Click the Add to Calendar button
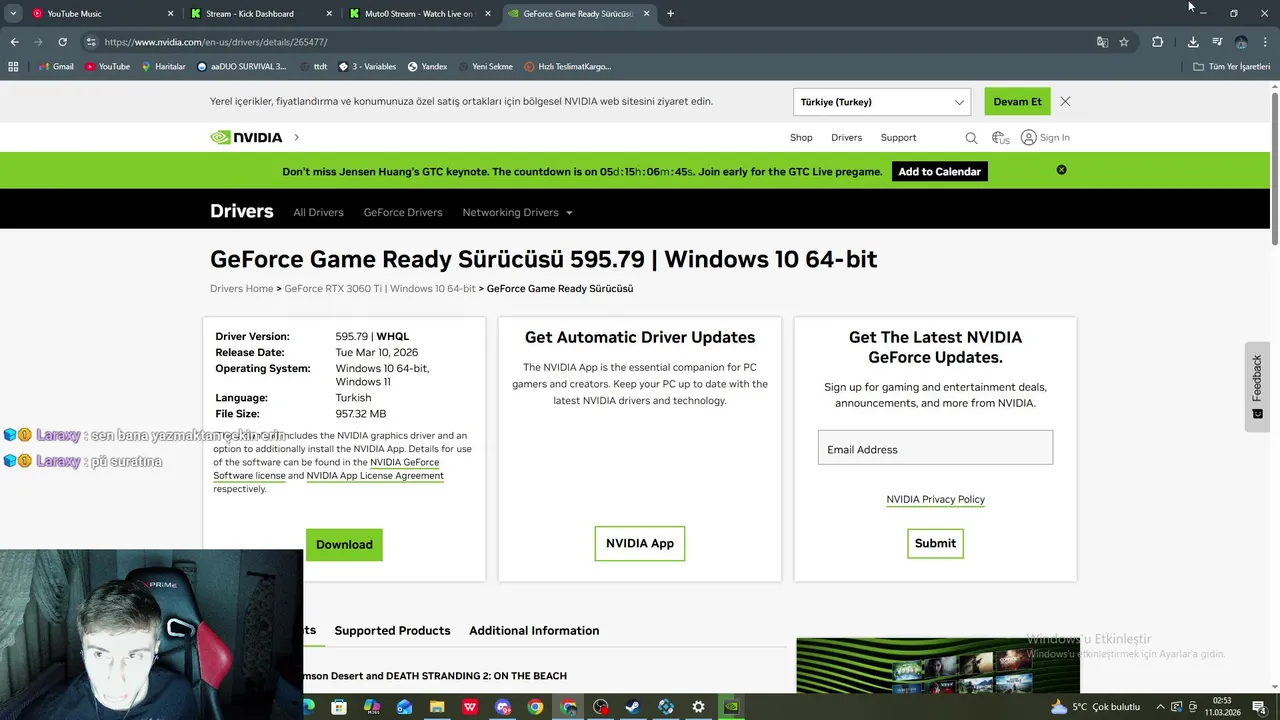 tap(939, 172)
